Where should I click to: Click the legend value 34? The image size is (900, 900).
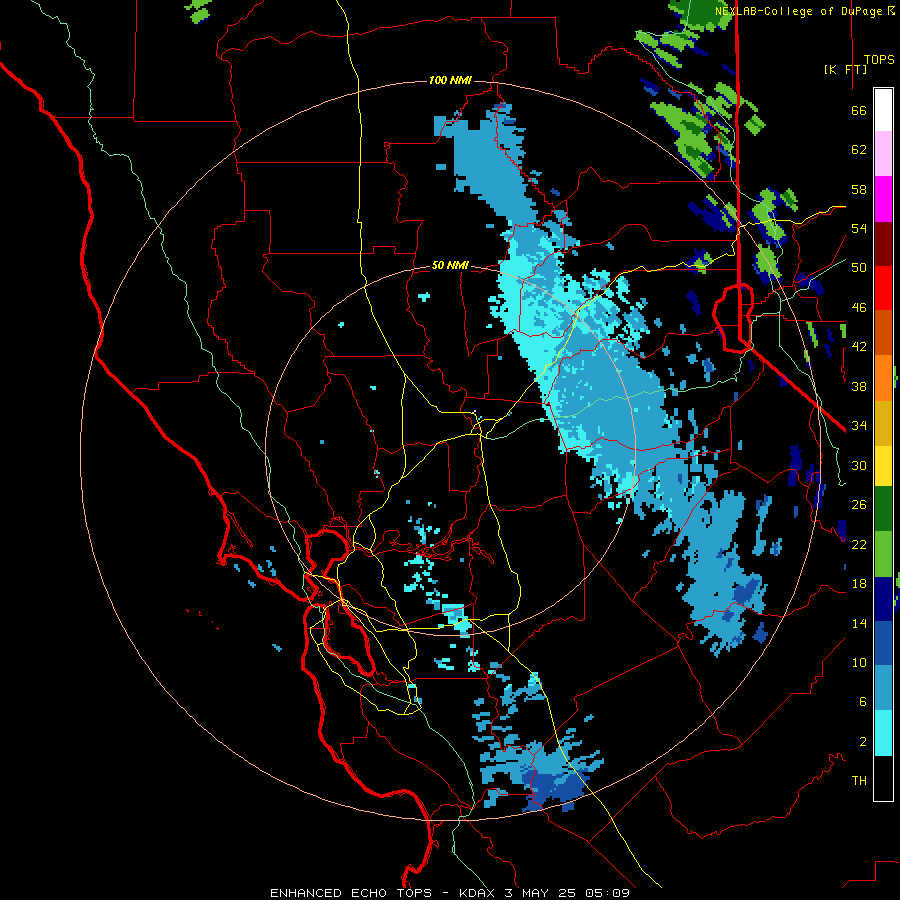click(859, 426)
